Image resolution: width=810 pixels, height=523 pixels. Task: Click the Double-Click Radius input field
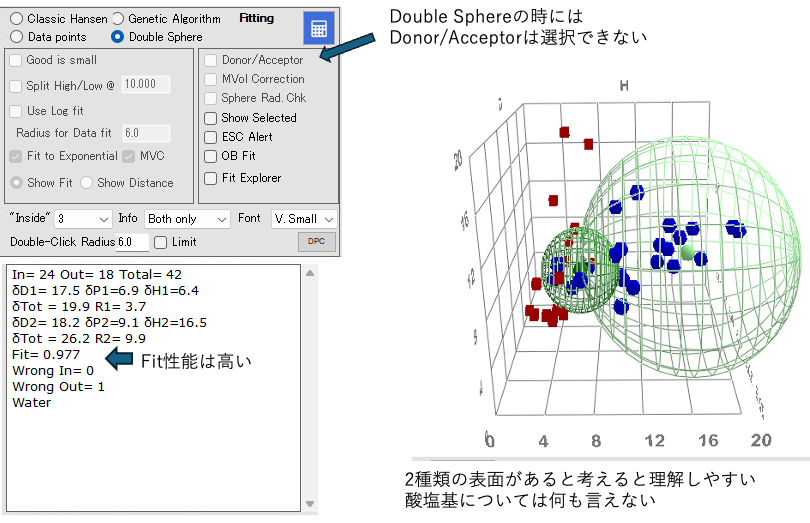pos(132,242)
